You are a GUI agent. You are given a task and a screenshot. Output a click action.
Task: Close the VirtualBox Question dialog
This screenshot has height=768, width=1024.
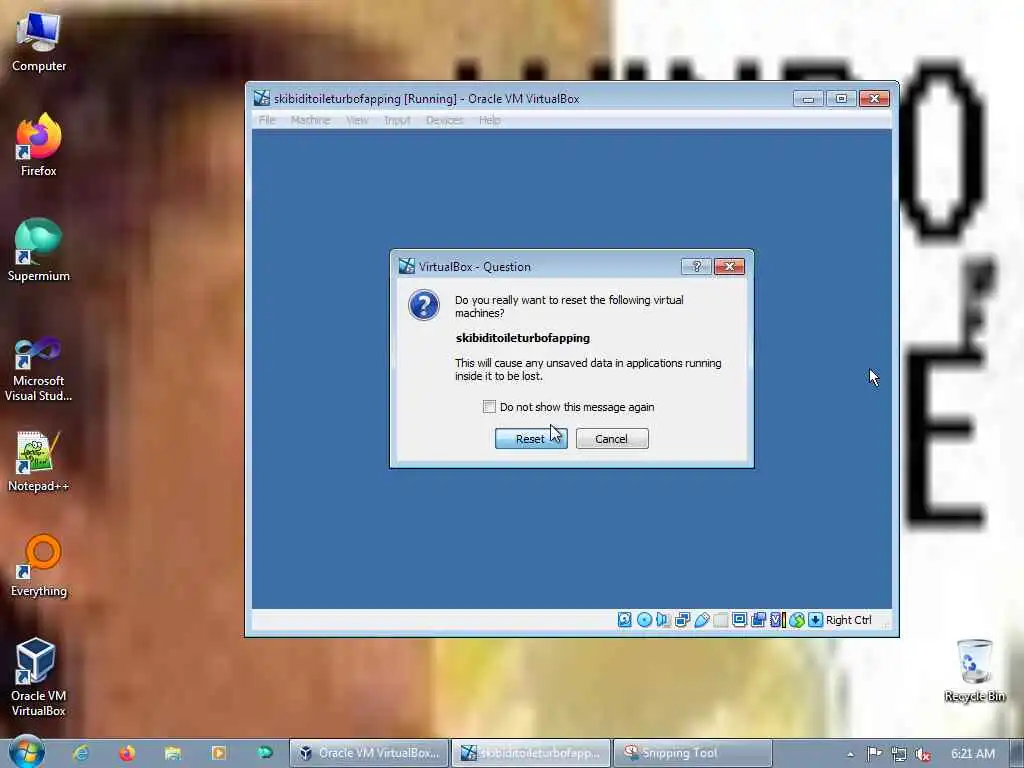point(729,266)
